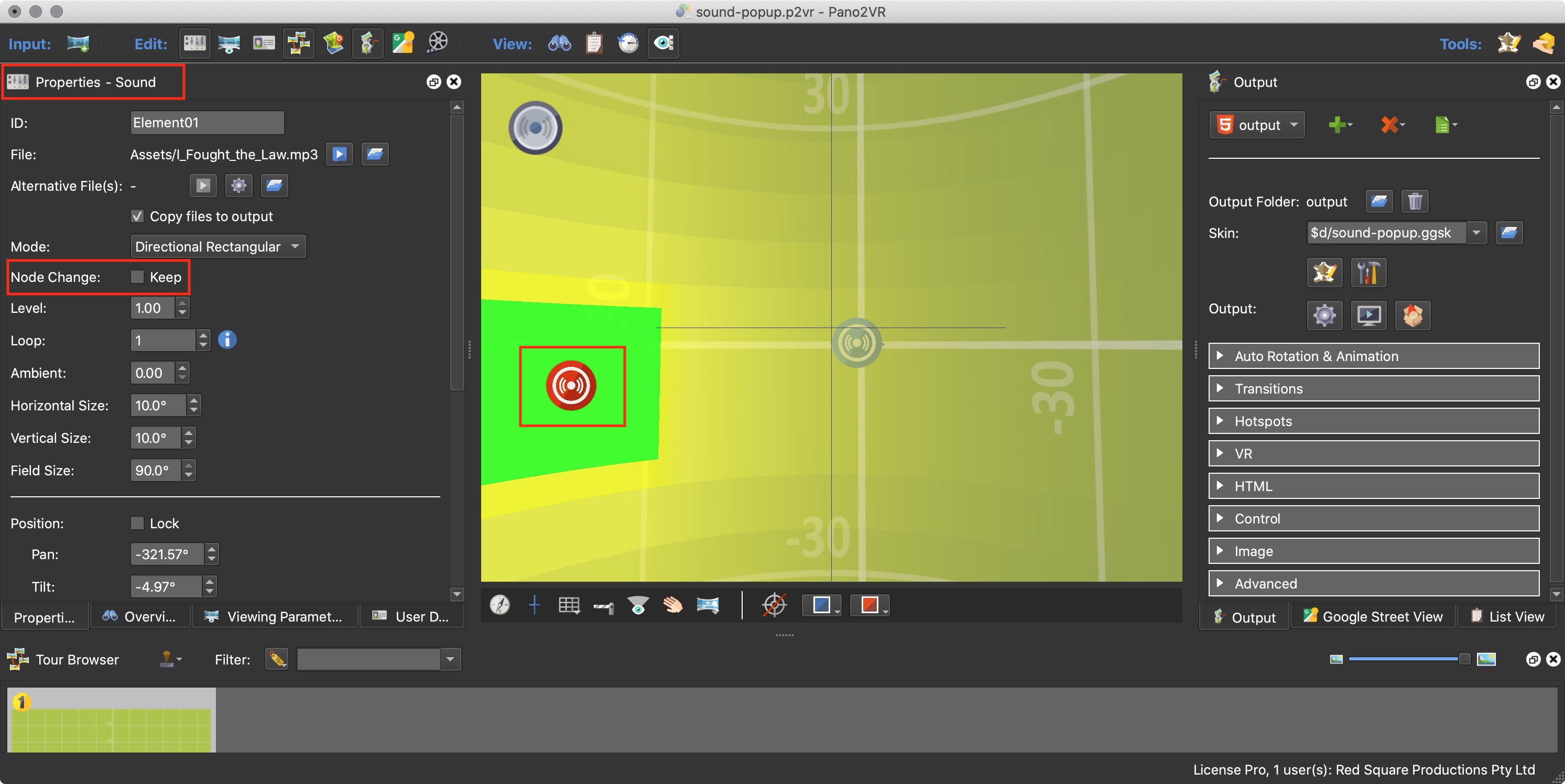Select the hand tool in viewer toolbar
This screenshot has height=784, width=1565.
672,604
